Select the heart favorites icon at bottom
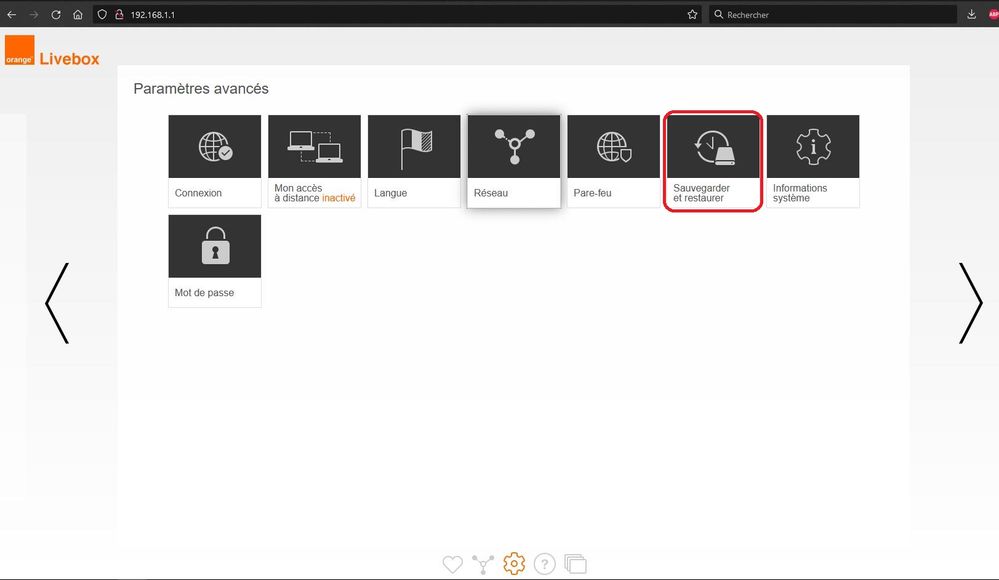999x580 pixels. pyautogui.click(x=452, y=564)
